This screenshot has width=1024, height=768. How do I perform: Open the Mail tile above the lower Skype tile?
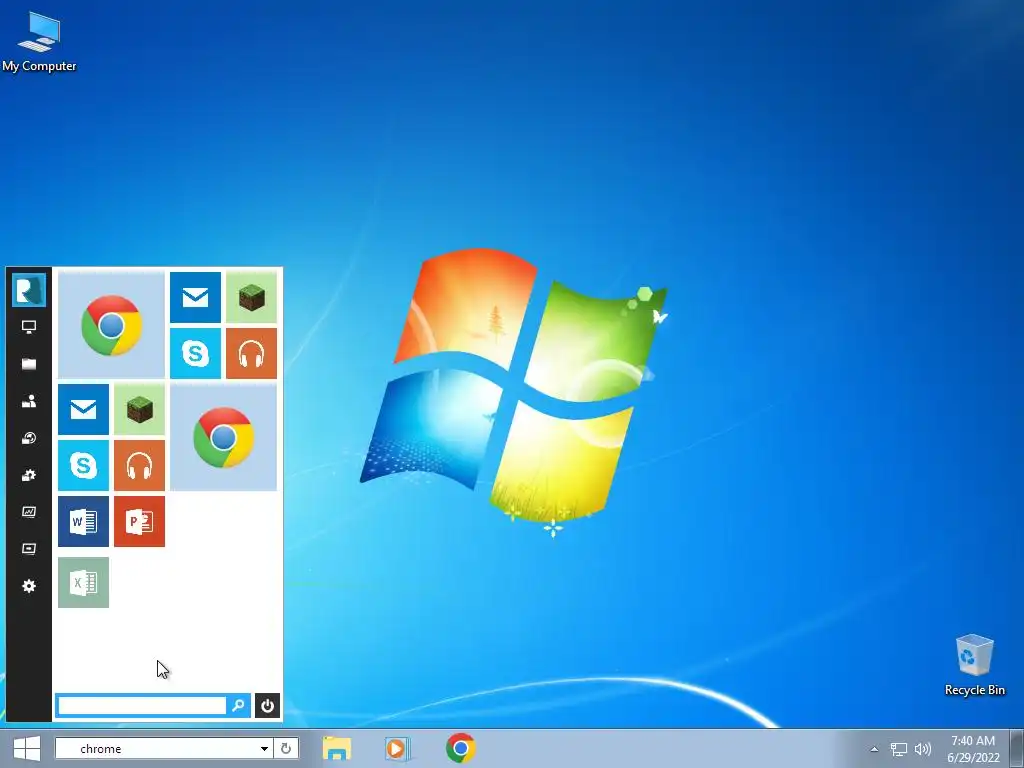84,409
